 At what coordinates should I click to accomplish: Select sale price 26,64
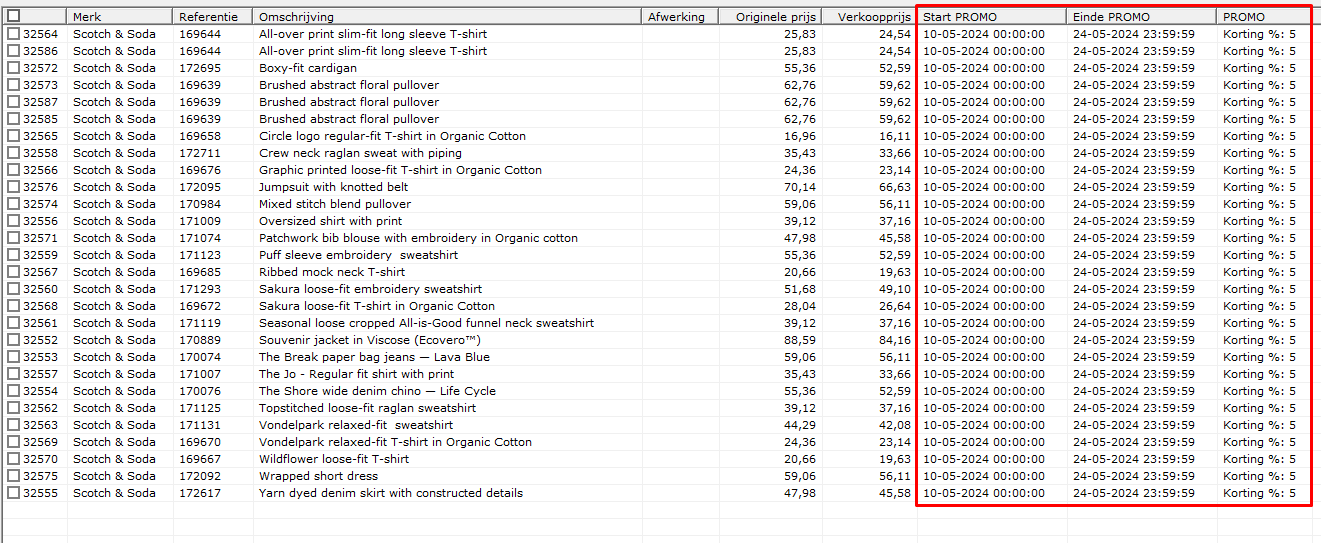point(895,306)
